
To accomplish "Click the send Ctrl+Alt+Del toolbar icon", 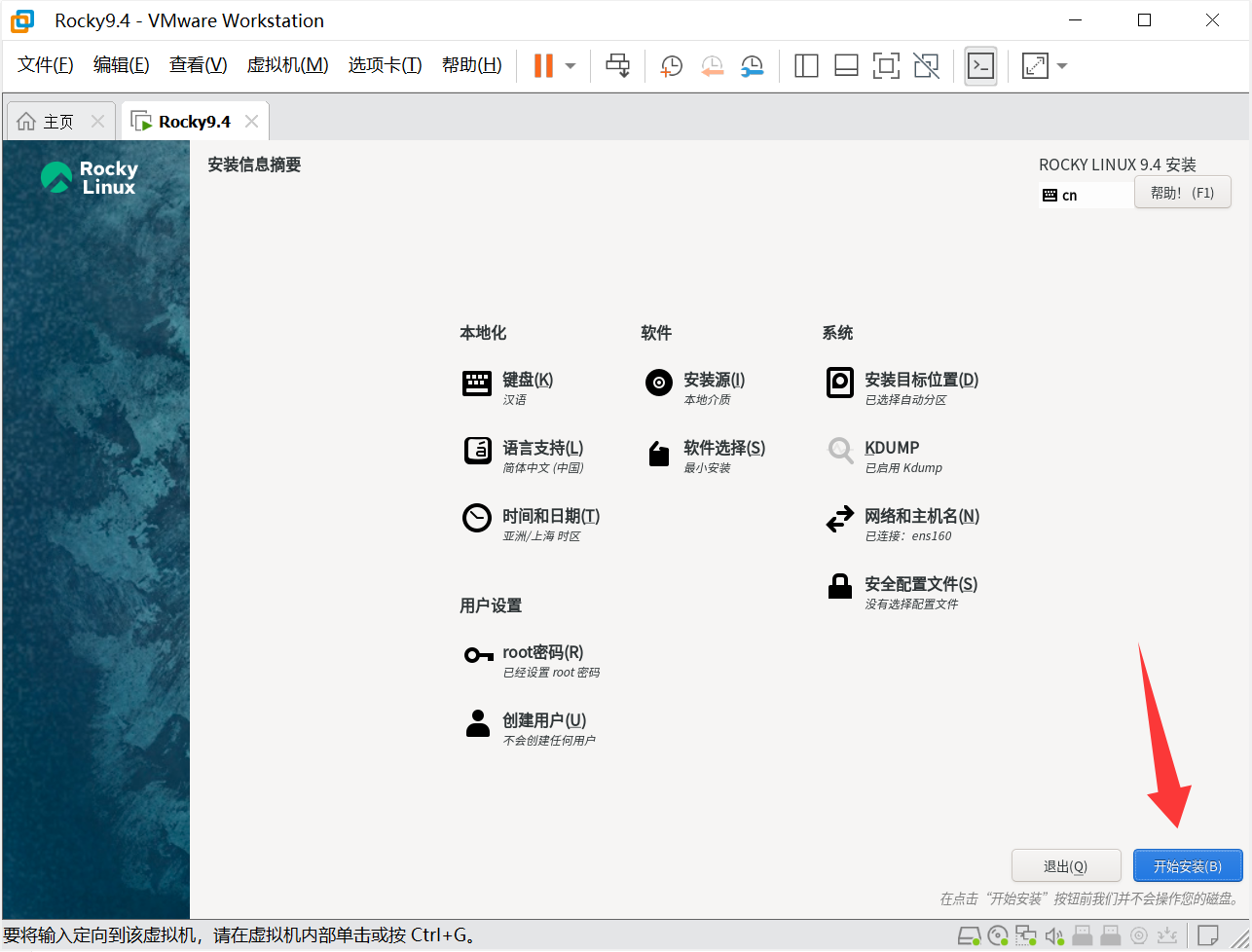I will [618, 65].
